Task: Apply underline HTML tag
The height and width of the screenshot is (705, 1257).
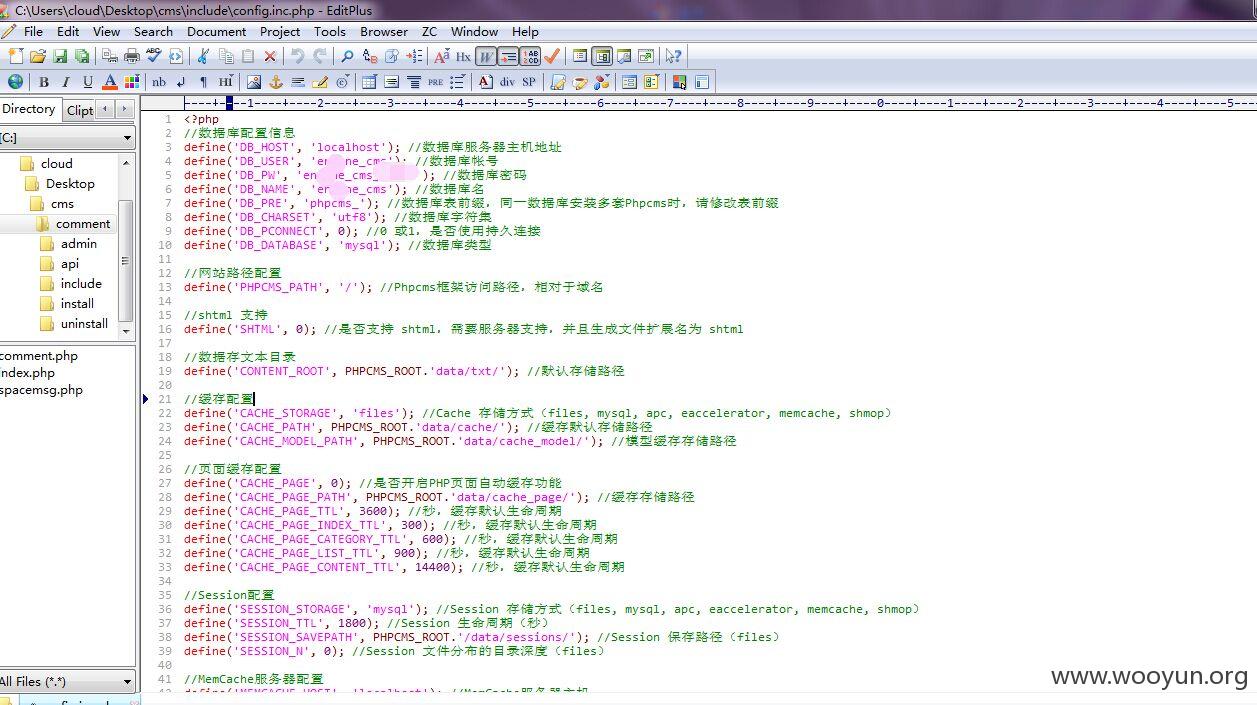Action: 87,82
